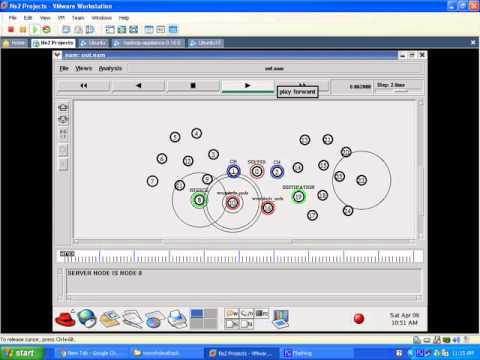Screen dimensions: 480x360
Task: Play the NAM animation backward
Action: click(138, 85)
